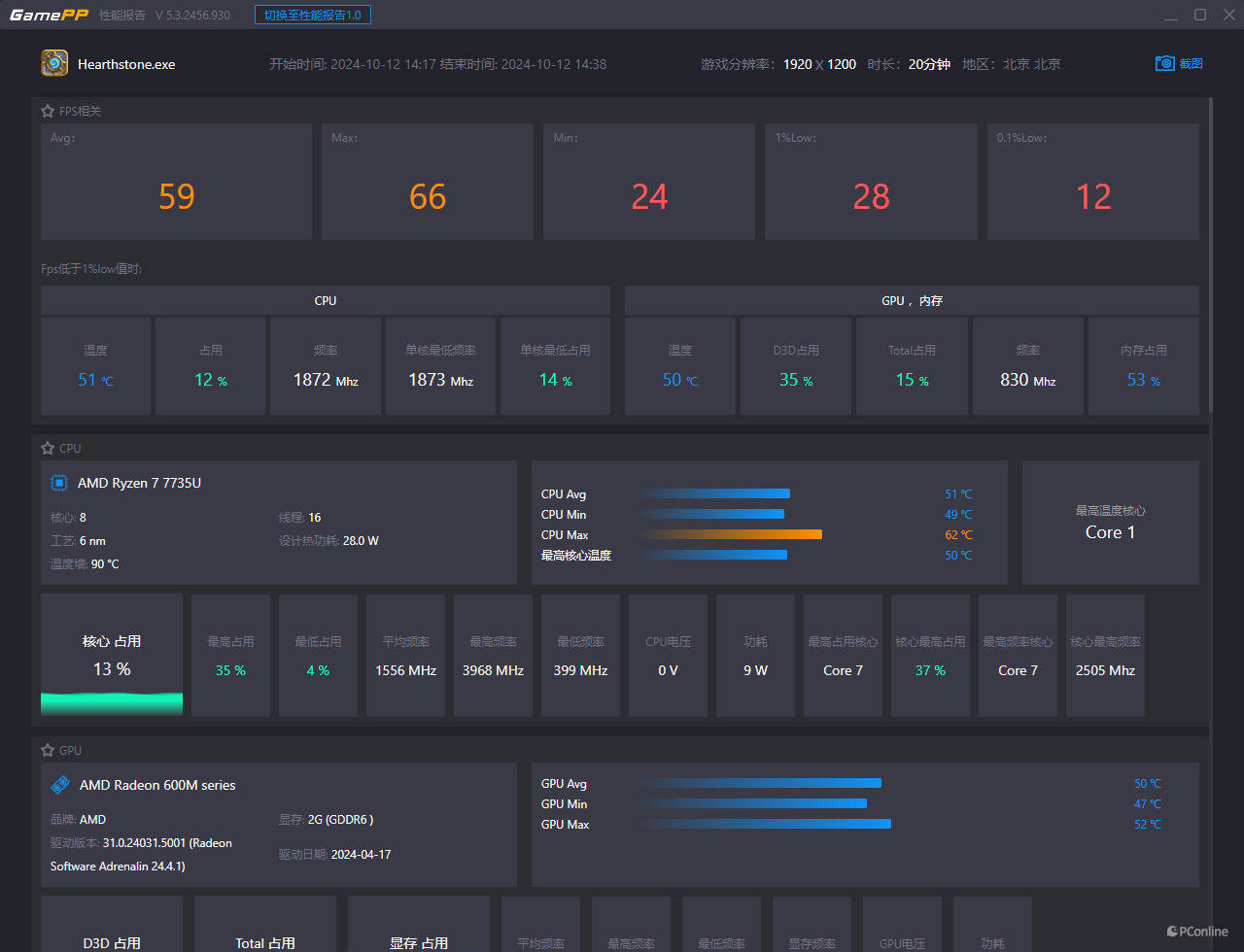
Task: Toggle the star beside GPU section
Action: [x=48, y=750]
